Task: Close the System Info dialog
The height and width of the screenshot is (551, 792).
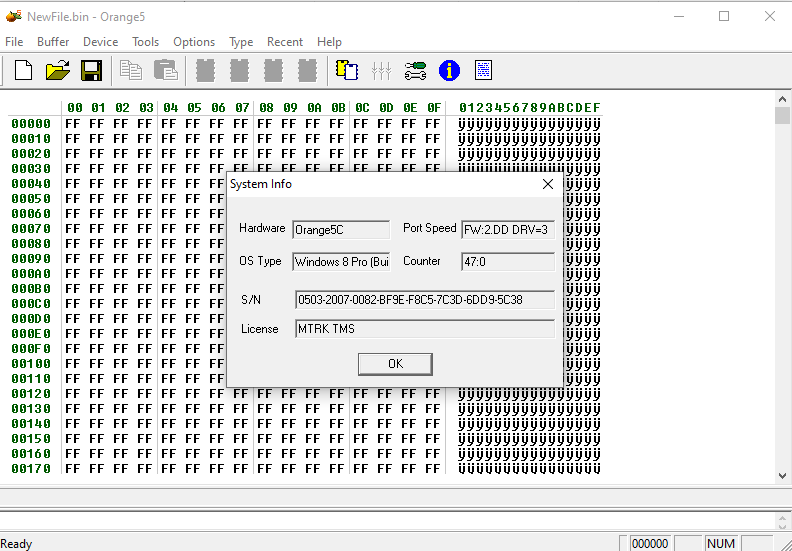Action: coord(547,184)
